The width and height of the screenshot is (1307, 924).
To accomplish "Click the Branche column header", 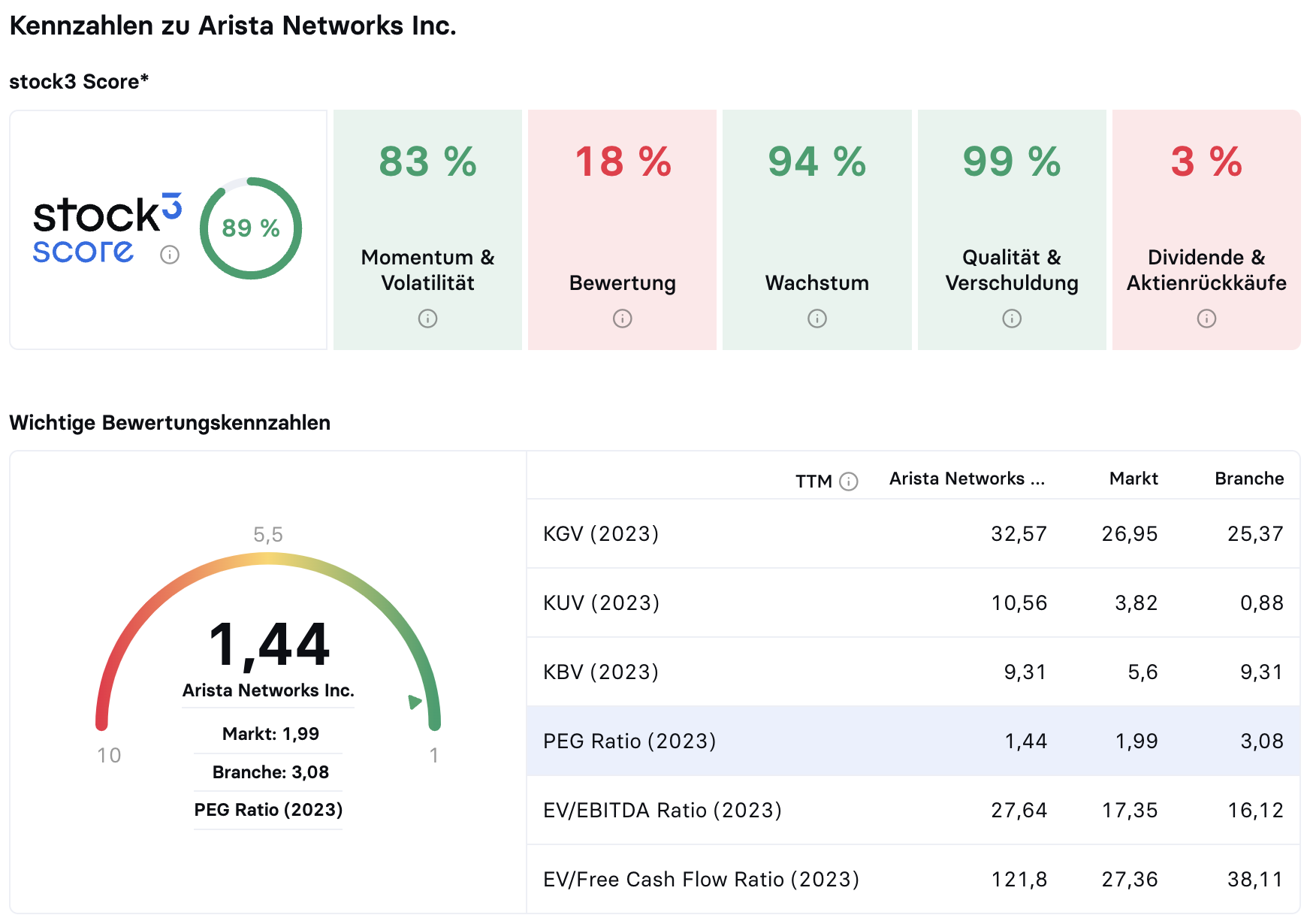I will point(1249,479).
